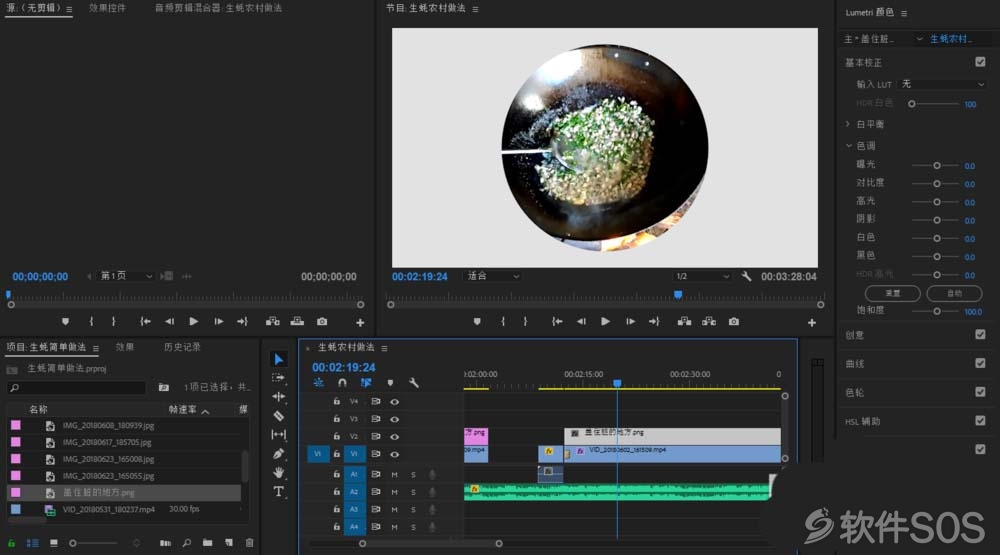The image size is (1000, 555).
Task: Export frame camera icon in Source Monitor
Action: click(322, 322)
